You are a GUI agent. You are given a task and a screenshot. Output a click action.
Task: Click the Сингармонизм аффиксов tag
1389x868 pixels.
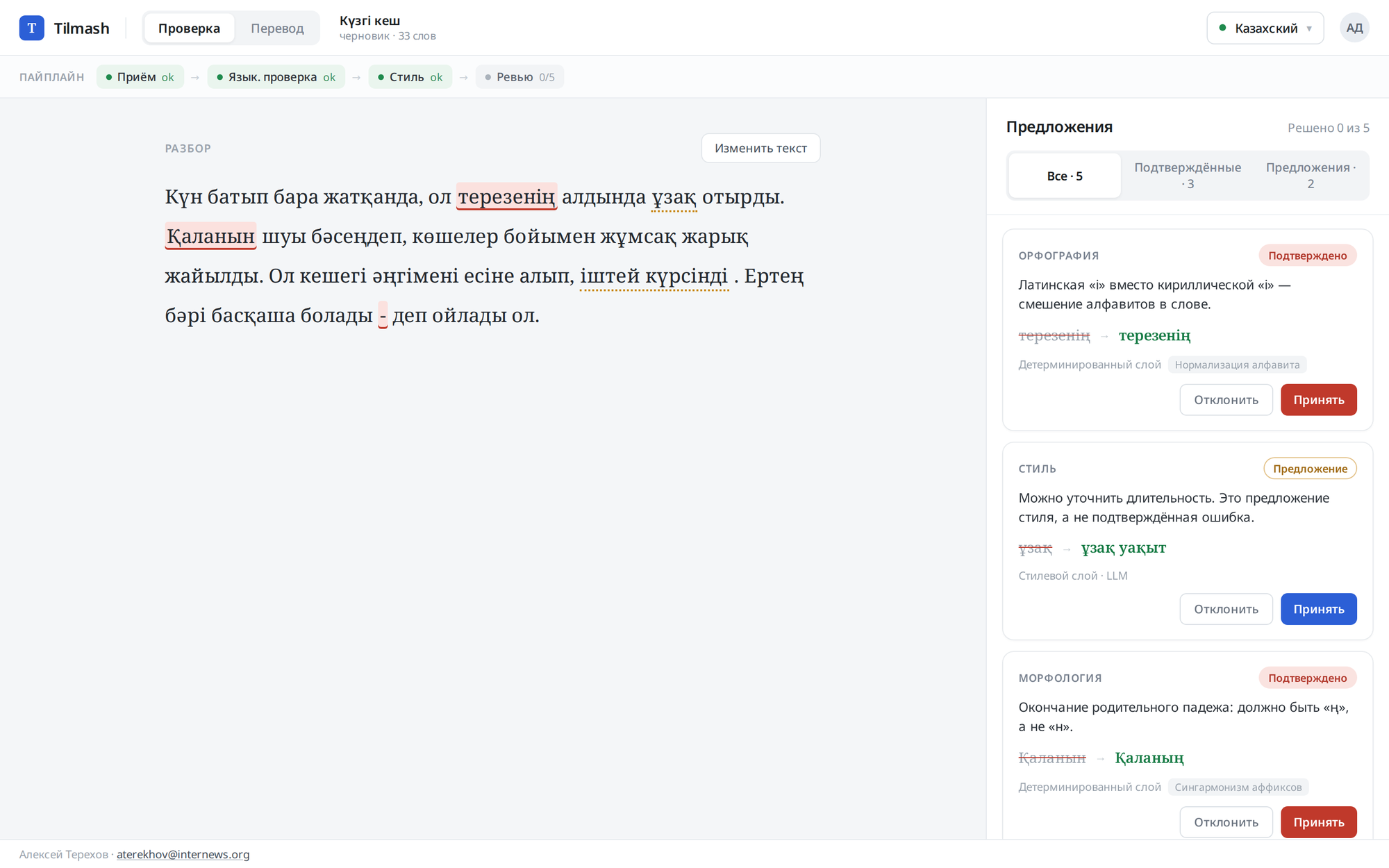(x=1238, y=787)
